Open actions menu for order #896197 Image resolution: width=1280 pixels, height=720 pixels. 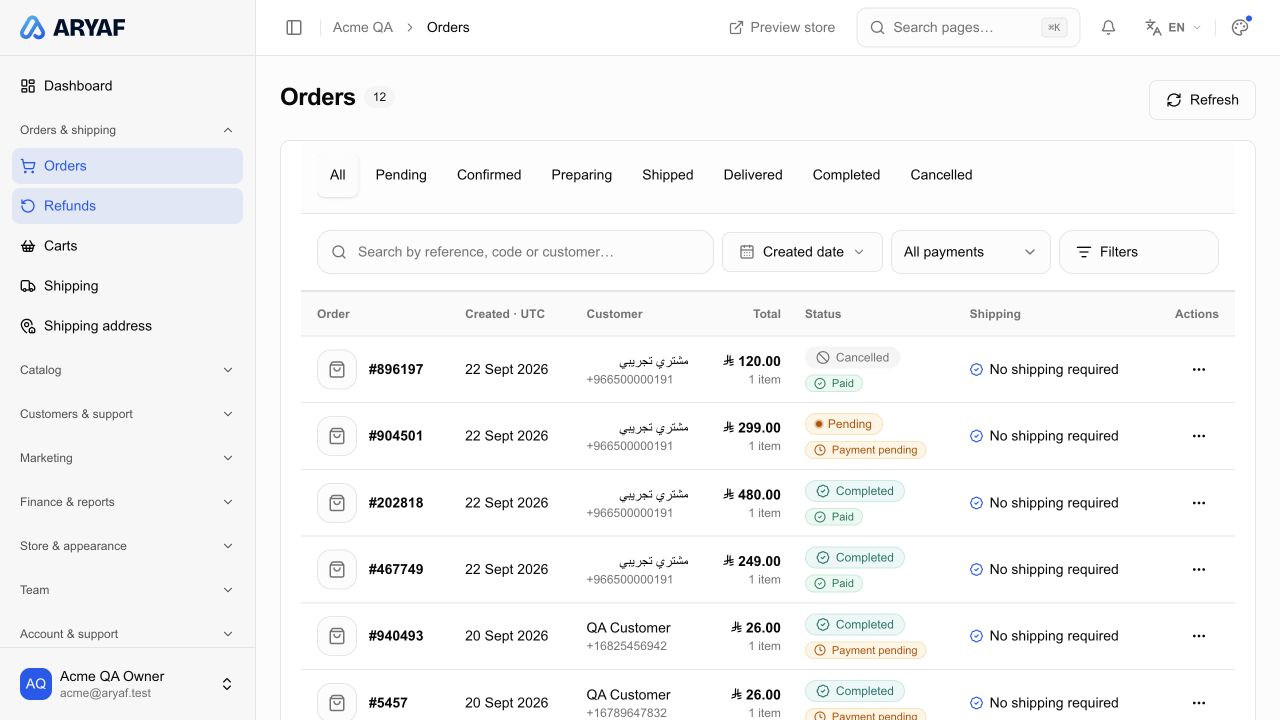click(x=1199, y=369)
